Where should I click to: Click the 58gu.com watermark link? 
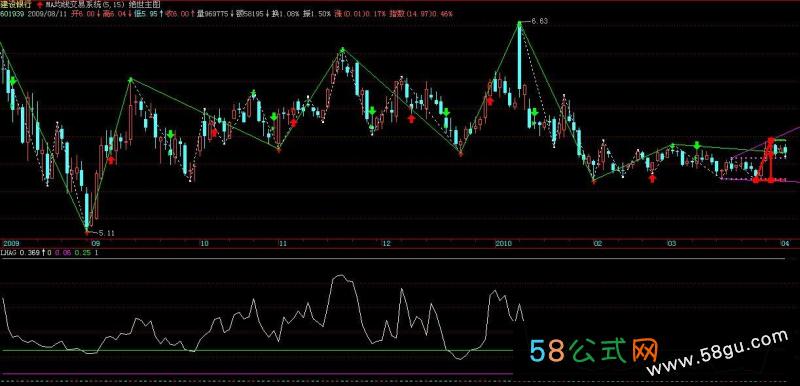pos(716,352)
